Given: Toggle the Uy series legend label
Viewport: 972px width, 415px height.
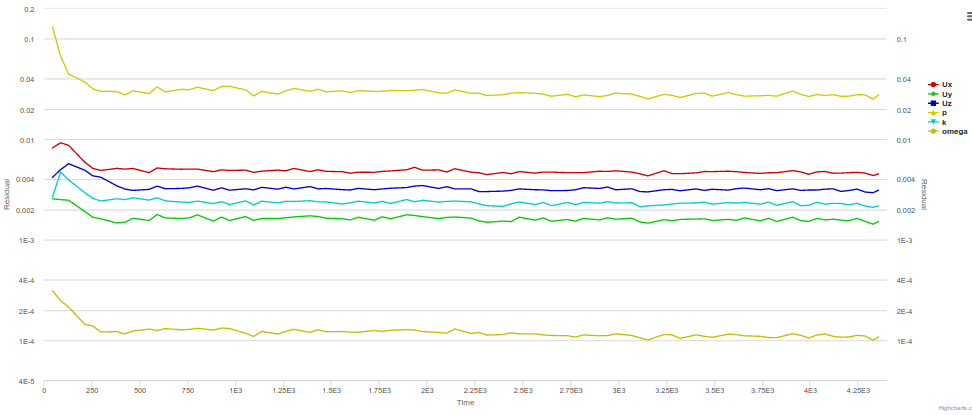Looking at the screenshot, I should click(947, 94).
